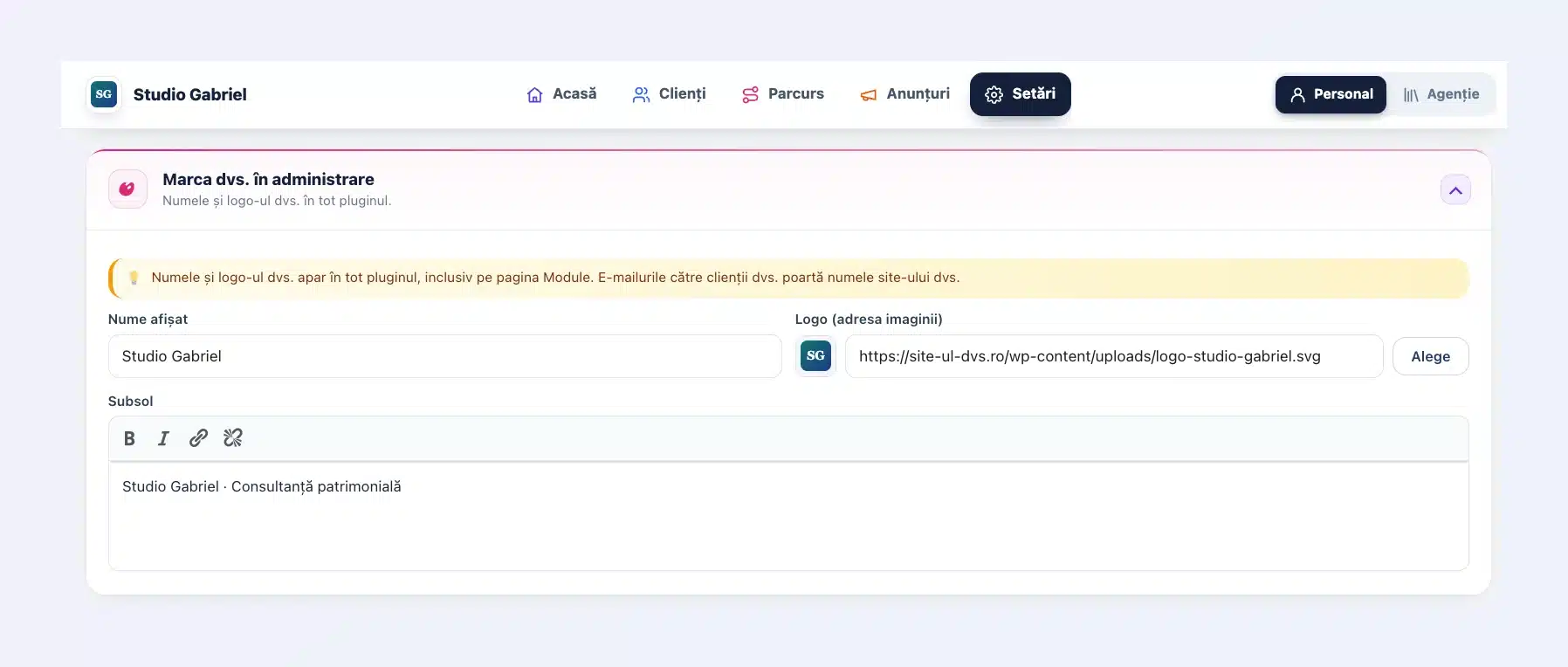
Task: Click the Alege button
Action: click(x=1430, y=356)
